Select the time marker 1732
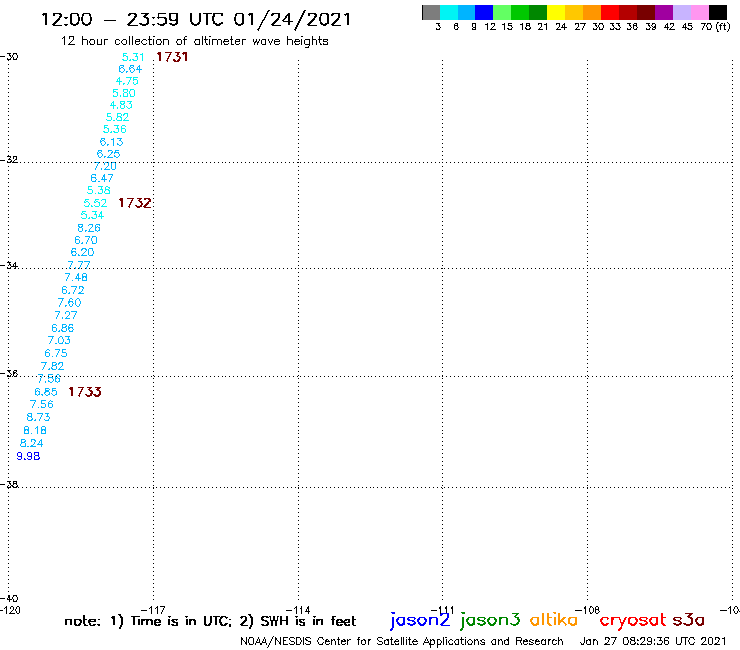 pyautogui.click(x=135, y=203)
